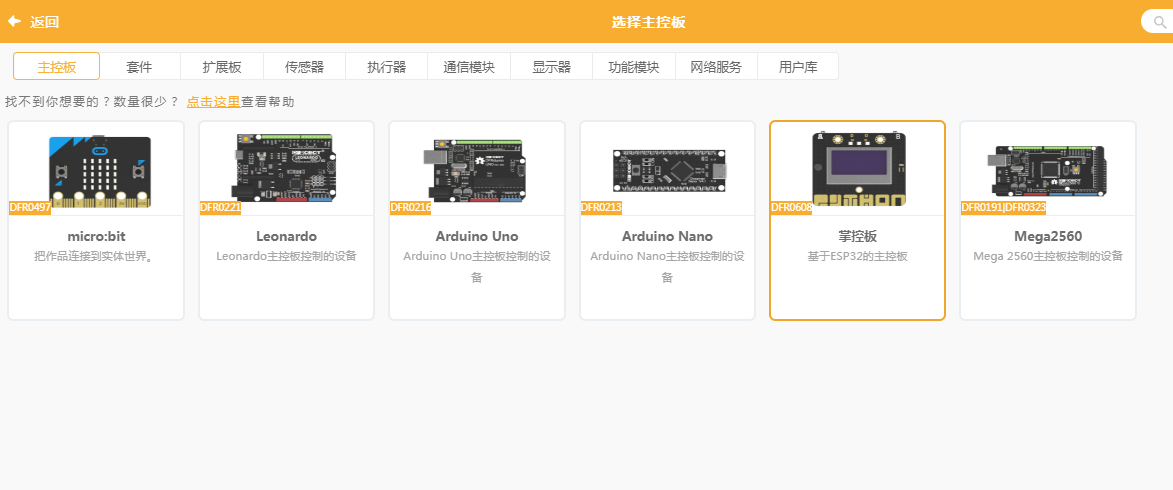Click the 基于ESP32的主控板 description
The image size is (1173, 490).
click(857, 256)
